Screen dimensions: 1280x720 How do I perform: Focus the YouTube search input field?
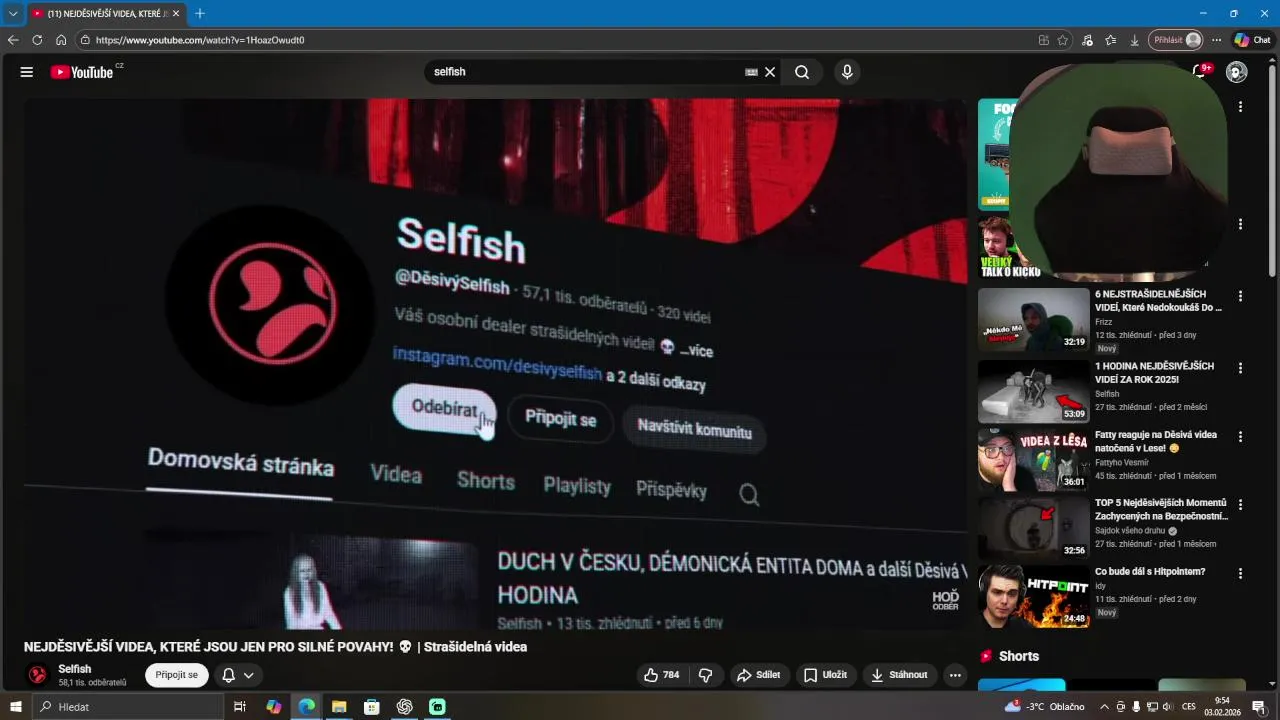click(585, 72)
